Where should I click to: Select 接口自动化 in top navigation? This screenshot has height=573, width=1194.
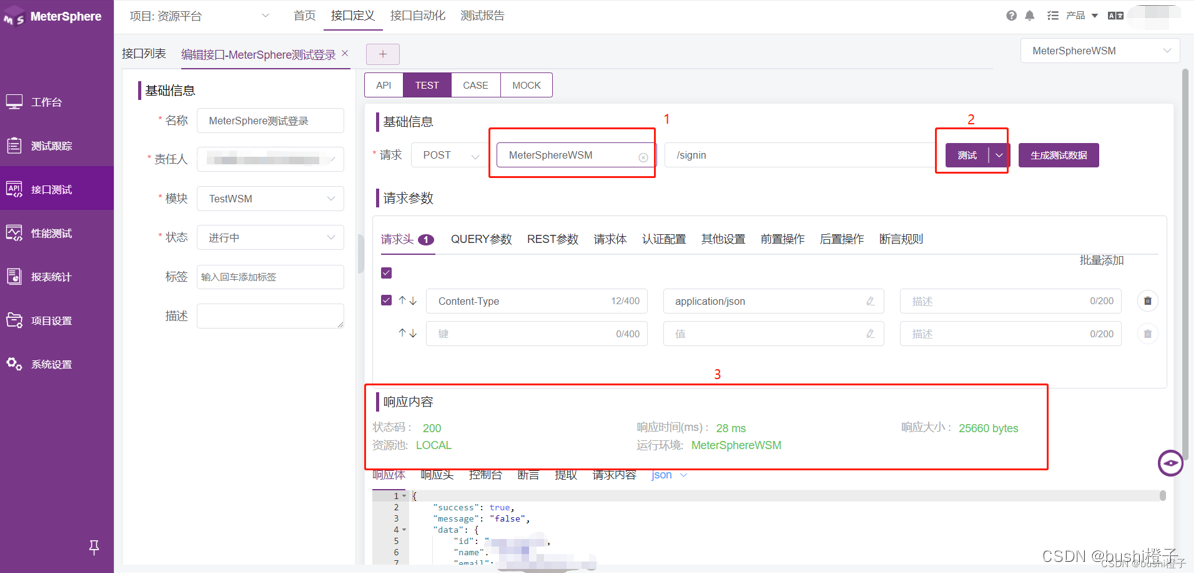click(417, 15)
